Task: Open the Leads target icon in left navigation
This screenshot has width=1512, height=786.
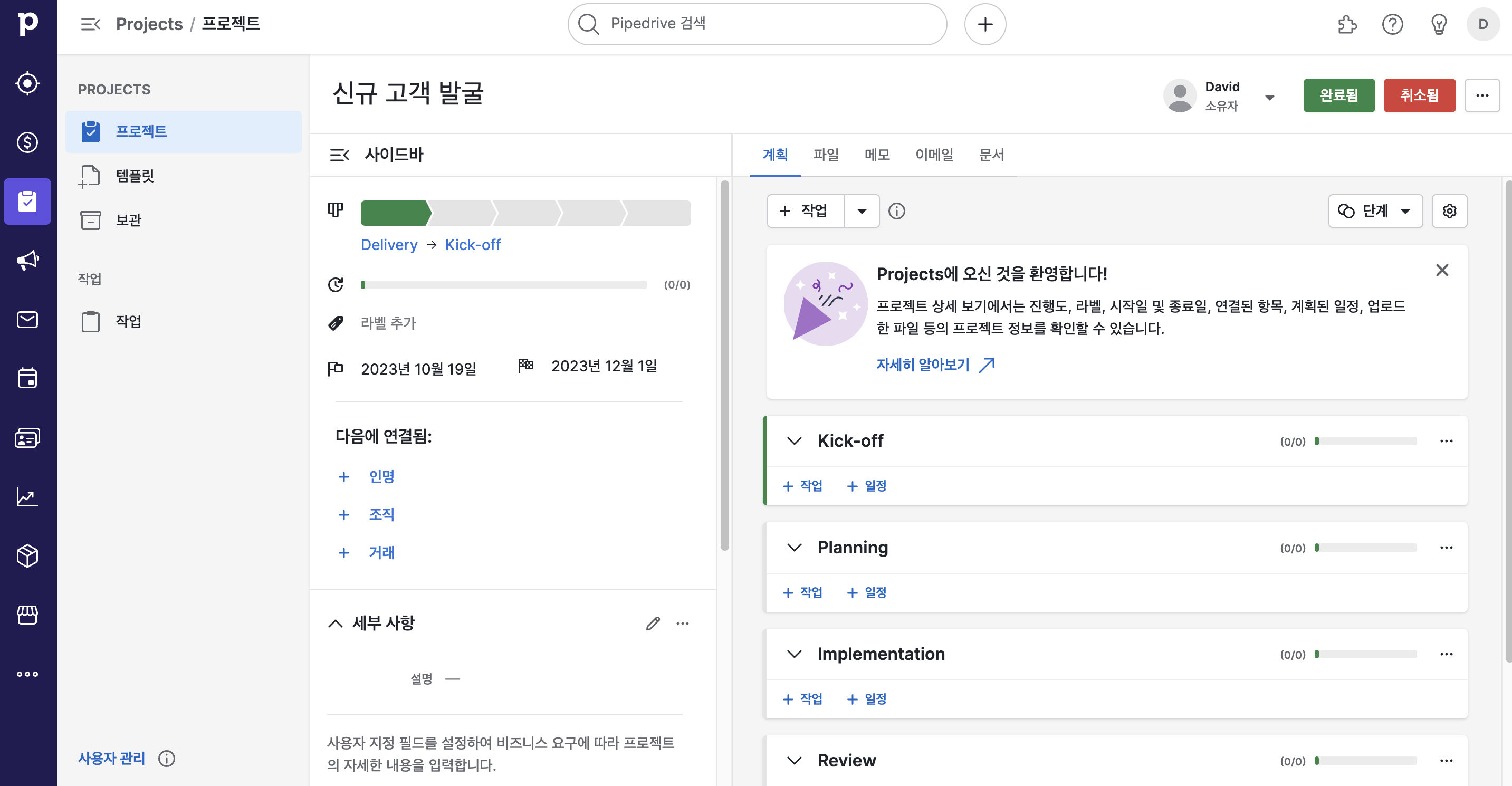Action: 27,83
